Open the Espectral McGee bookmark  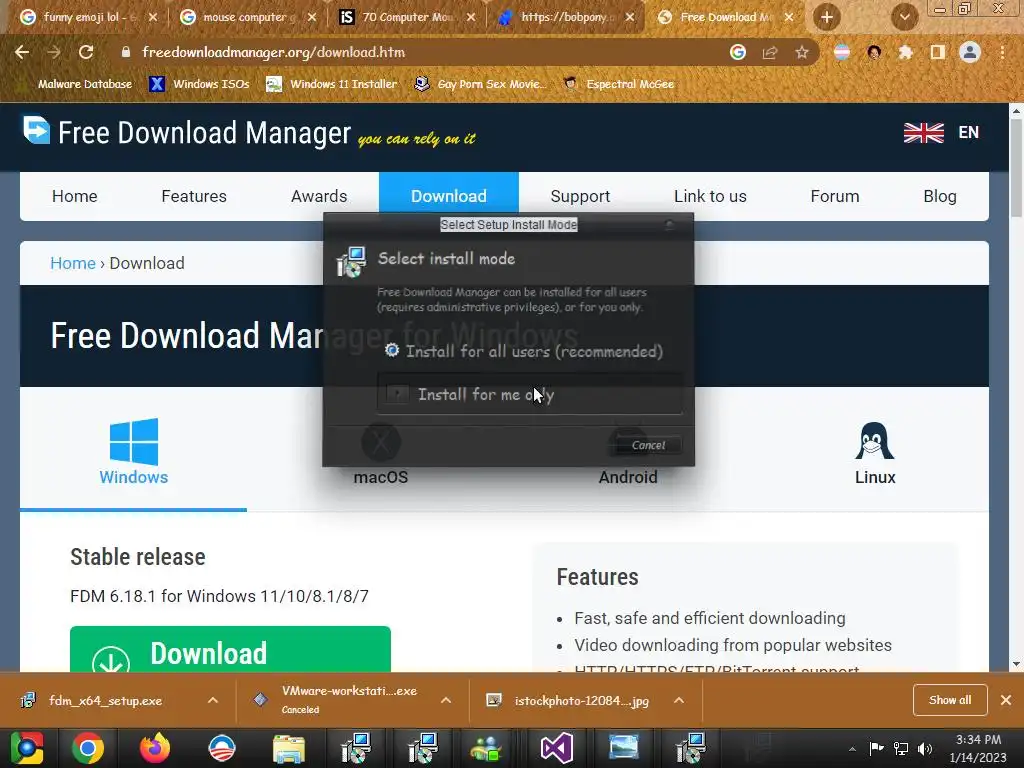click(619, 84)
